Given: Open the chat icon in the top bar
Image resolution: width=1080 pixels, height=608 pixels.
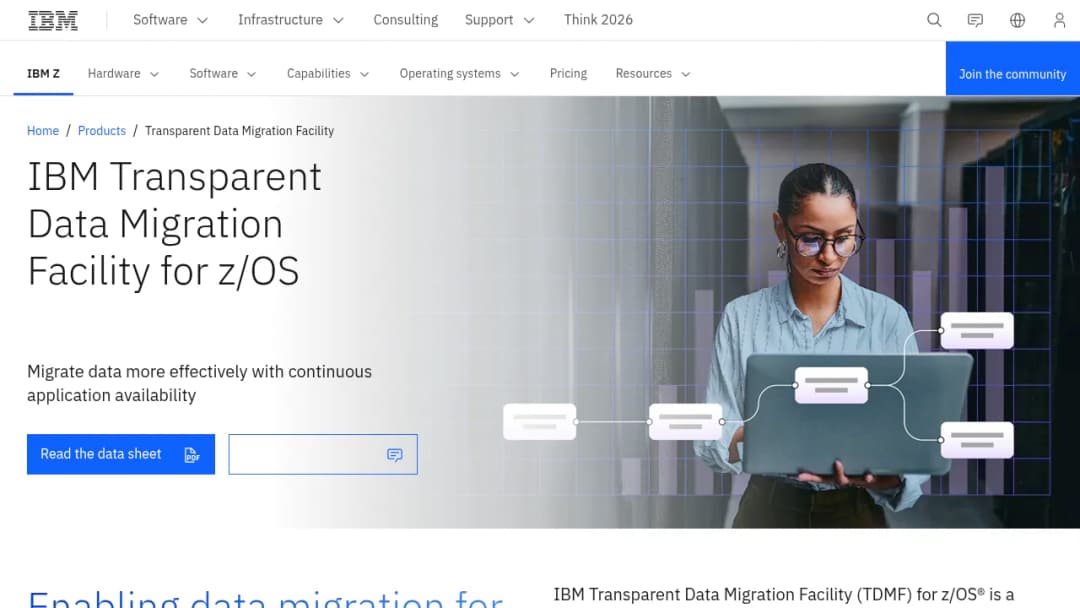Looking at the screenshot, I should click(x=975, y=20).
